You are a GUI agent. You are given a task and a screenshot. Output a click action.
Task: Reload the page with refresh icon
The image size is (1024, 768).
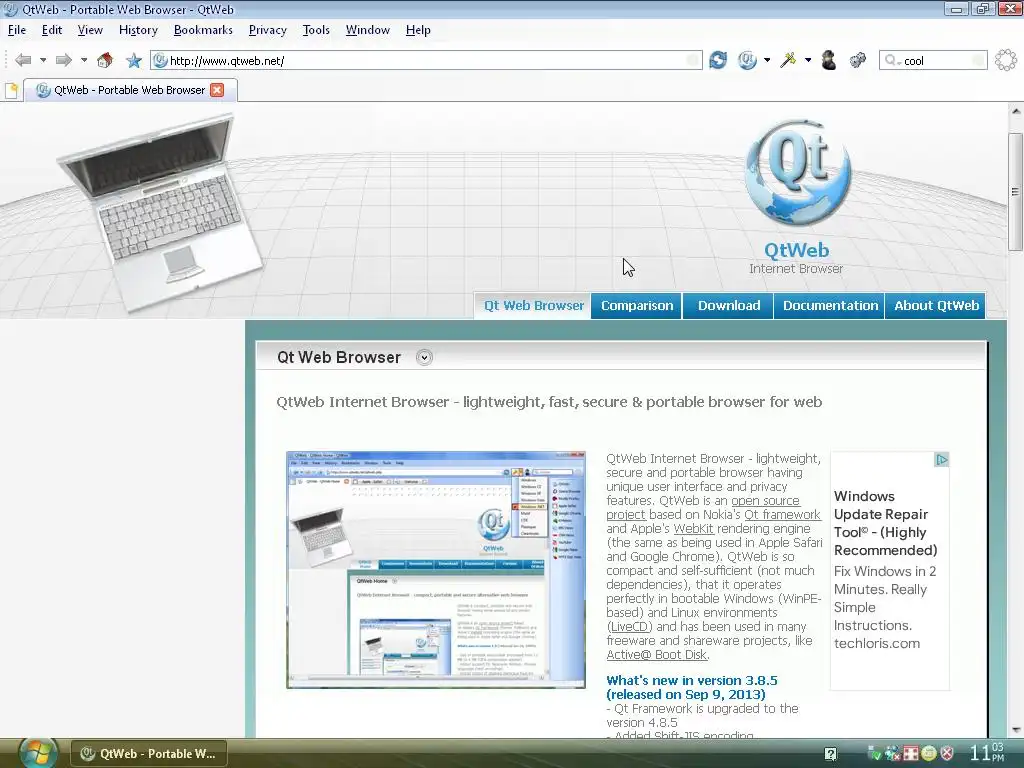tap(718, 60)
